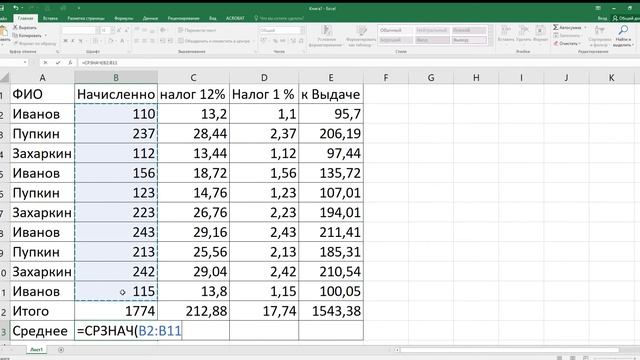Select column B header
Viewport: 640px width, 360px height.
(x=116, y=78)
